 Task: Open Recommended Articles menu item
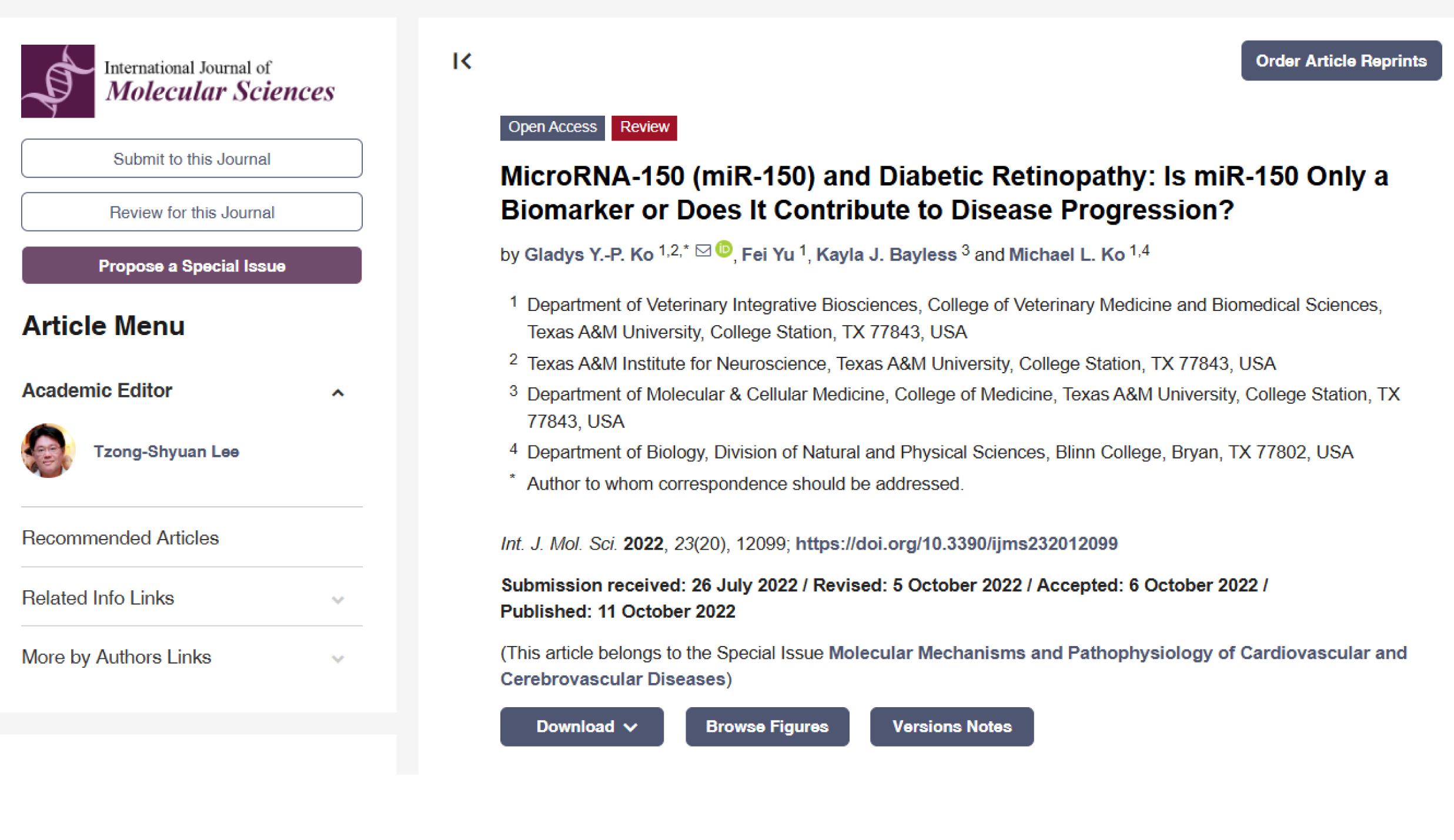[121, 538]
